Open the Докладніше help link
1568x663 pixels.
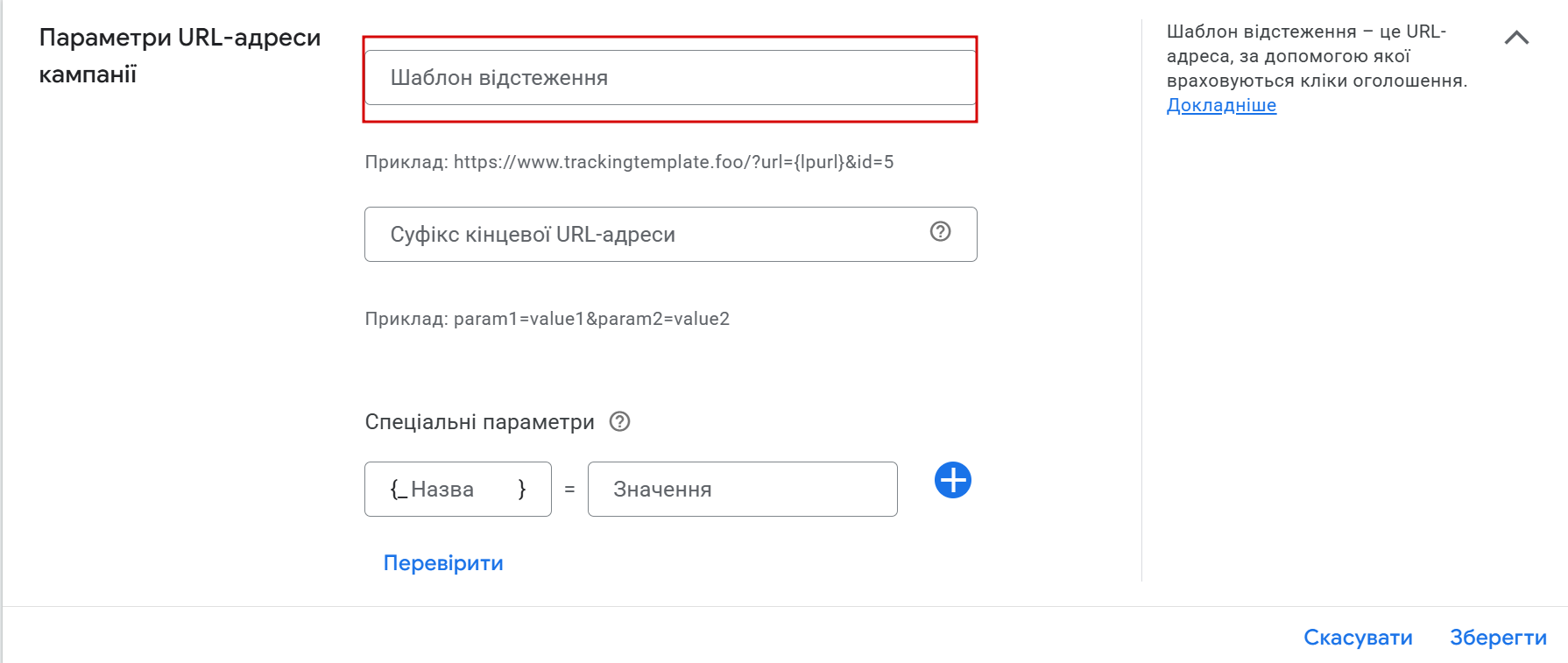coord(1221,105)
